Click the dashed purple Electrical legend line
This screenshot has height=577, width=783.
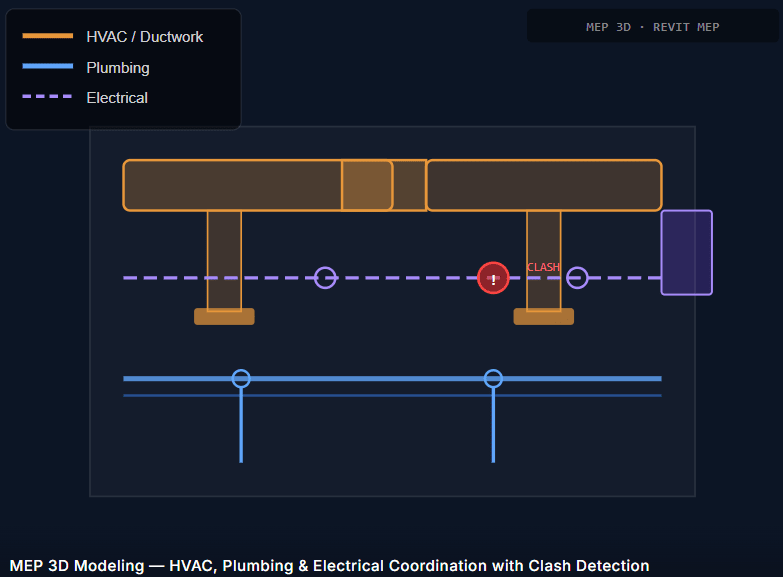[x=47, y=96]
